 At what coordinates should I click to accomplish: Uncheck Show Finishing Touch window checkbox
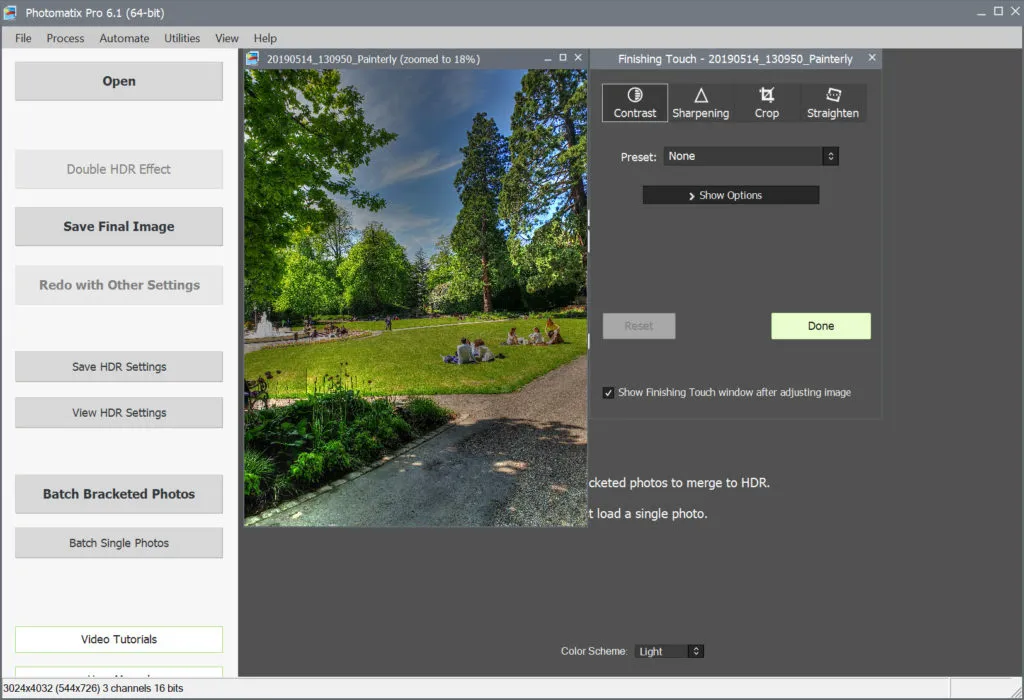click(608, 392)
